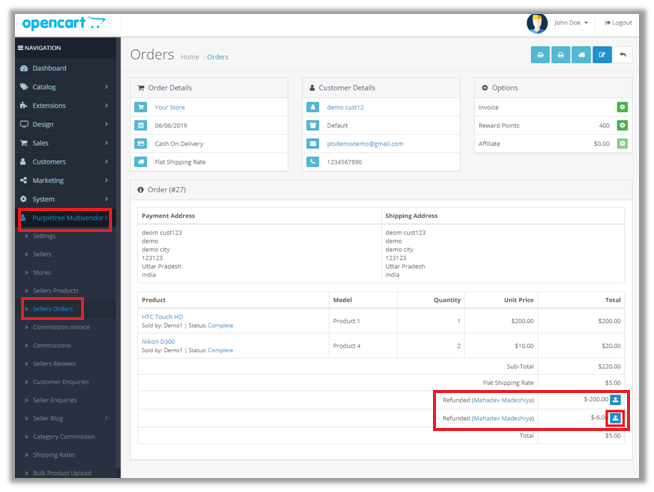This screenshot has width=654, height=492.
Task: Click ptsdemodemo@gmail.com email link
Action: pos(365,143)
